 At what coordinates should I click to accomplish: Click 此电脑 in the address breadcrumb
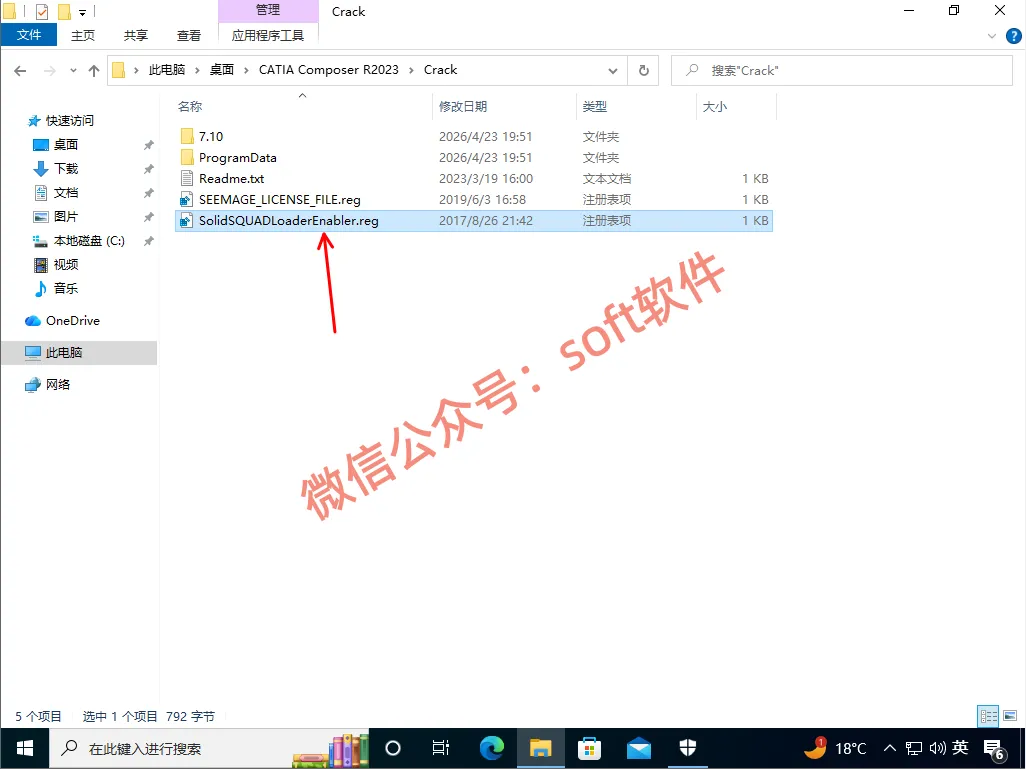point(166,70)
